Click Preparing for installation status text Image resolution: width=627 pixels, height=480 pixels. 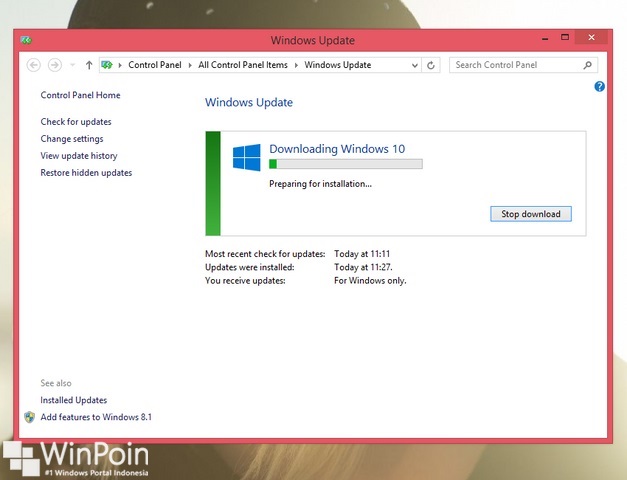(x=320, y=184)
